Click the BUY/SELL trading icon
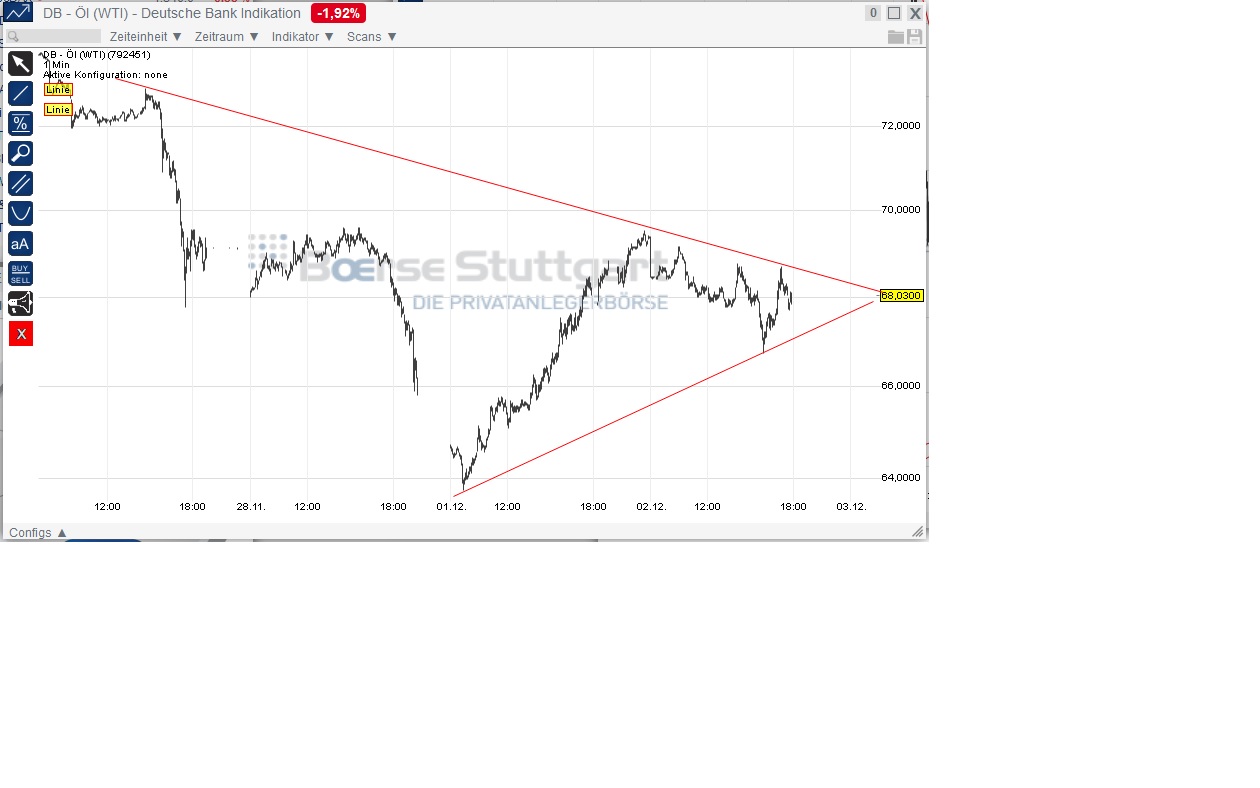1260x788 pixels. click(20, 273)
